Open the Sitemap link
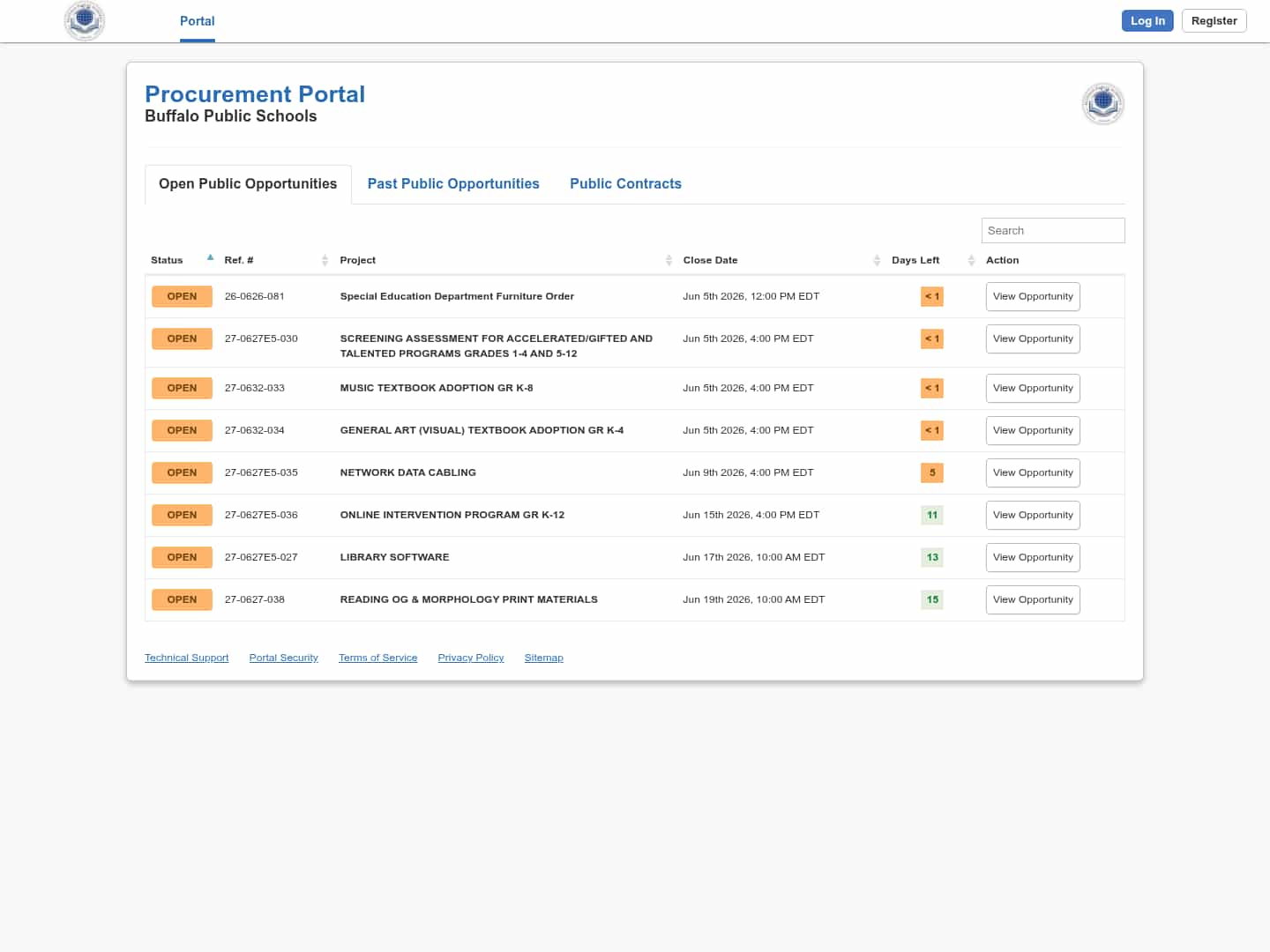Viewport: 1270px width, 952px height. 543,658
